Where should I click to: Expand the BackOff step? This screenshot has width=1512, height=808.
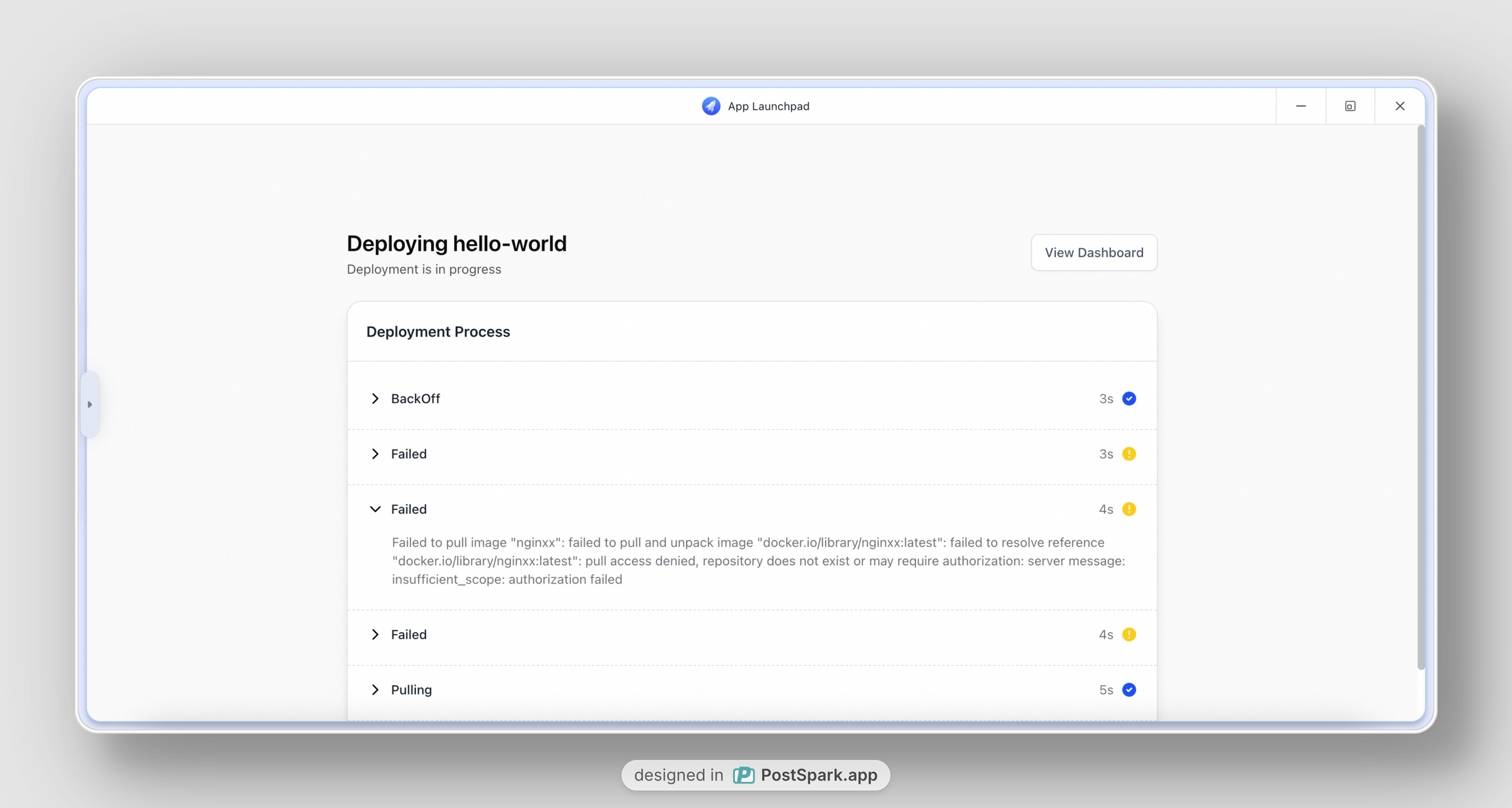375,398
